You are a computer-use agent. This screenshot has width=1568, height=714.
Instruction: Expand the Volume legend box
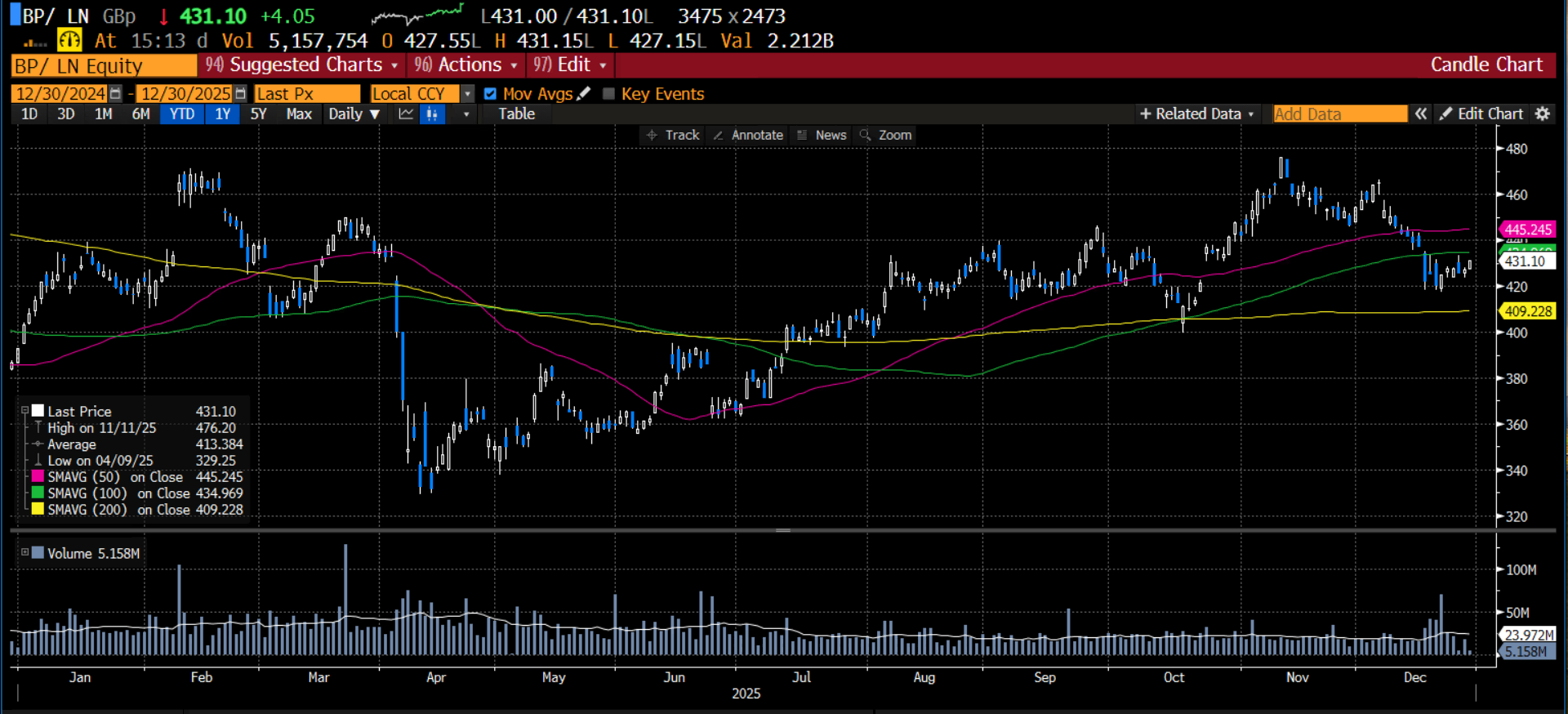(x=24, y=553)
